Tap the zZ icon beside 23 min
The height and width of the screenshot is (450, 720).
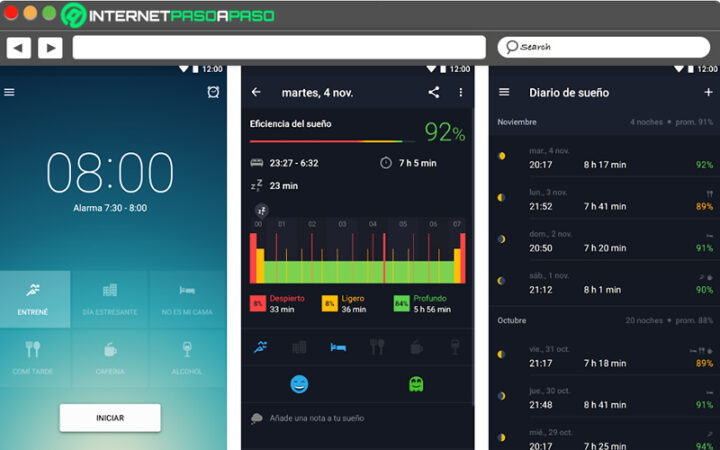[256, 186]
